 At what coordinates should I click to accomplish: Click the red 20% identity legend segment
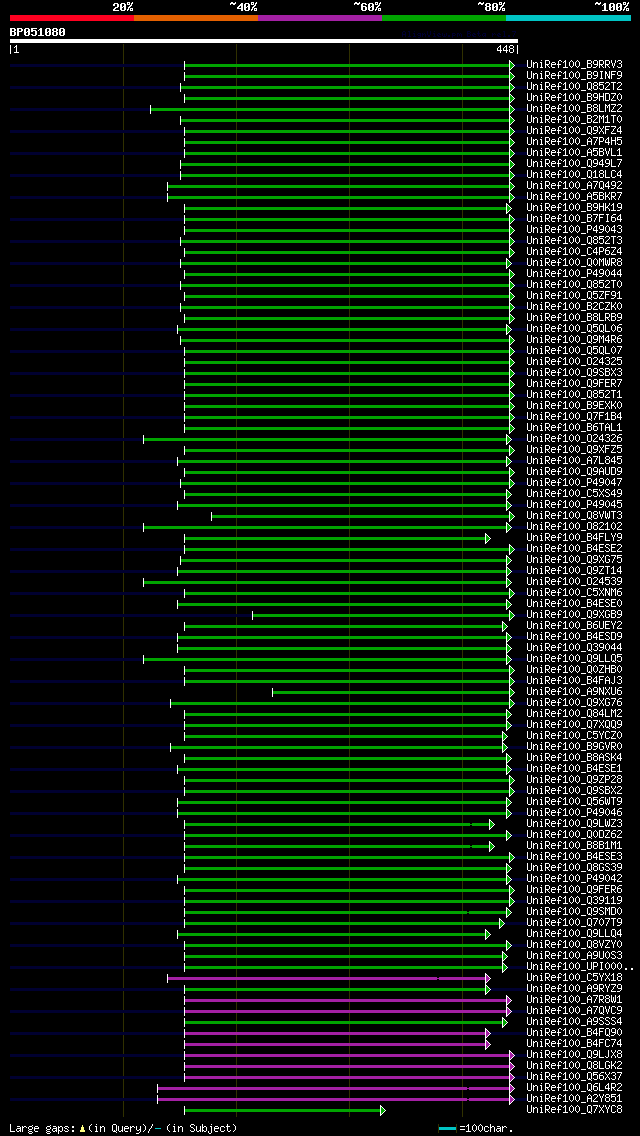click(x=72, y=17)
